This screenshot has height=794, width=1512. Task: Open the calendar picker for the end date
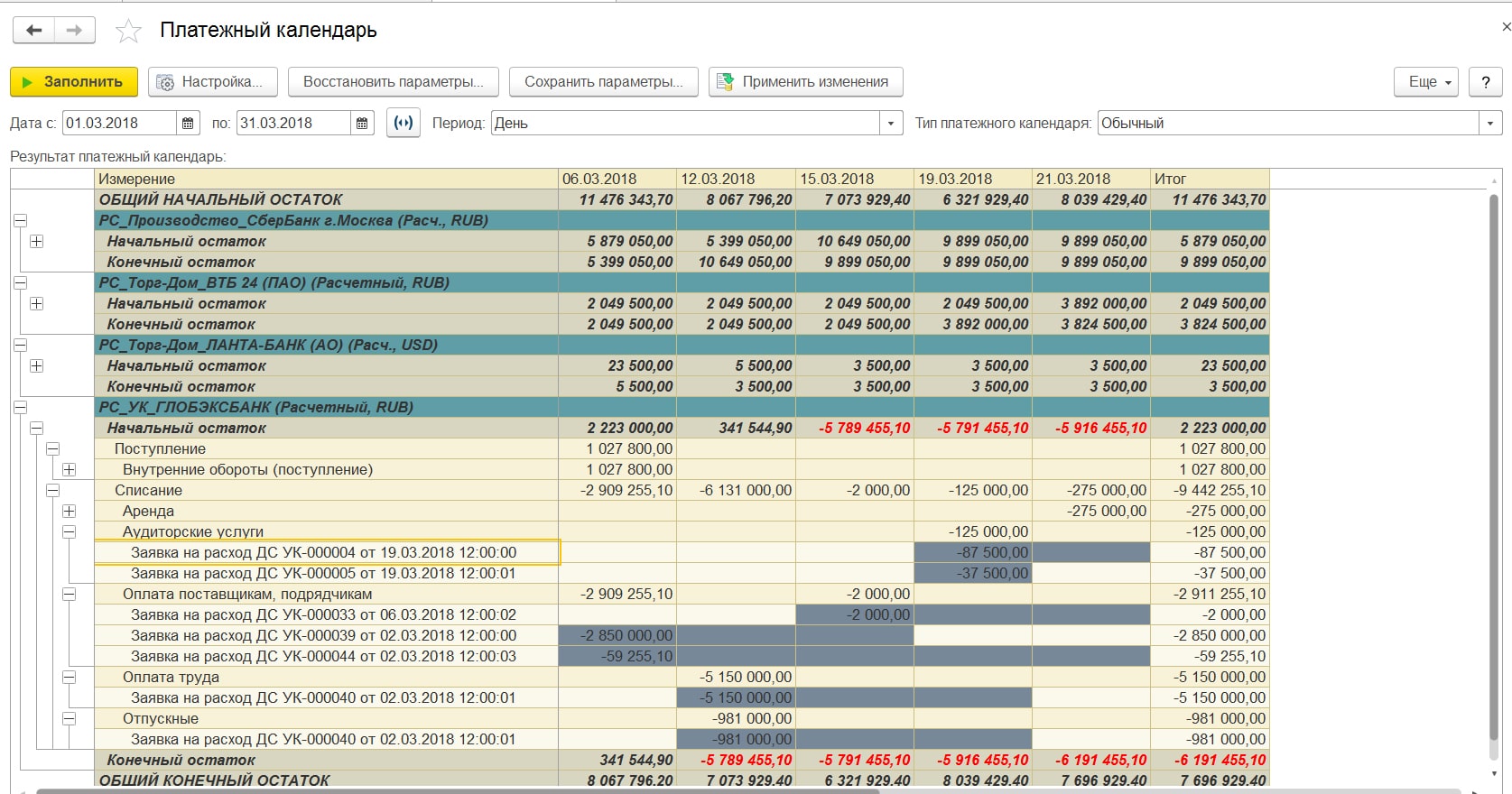362,123
